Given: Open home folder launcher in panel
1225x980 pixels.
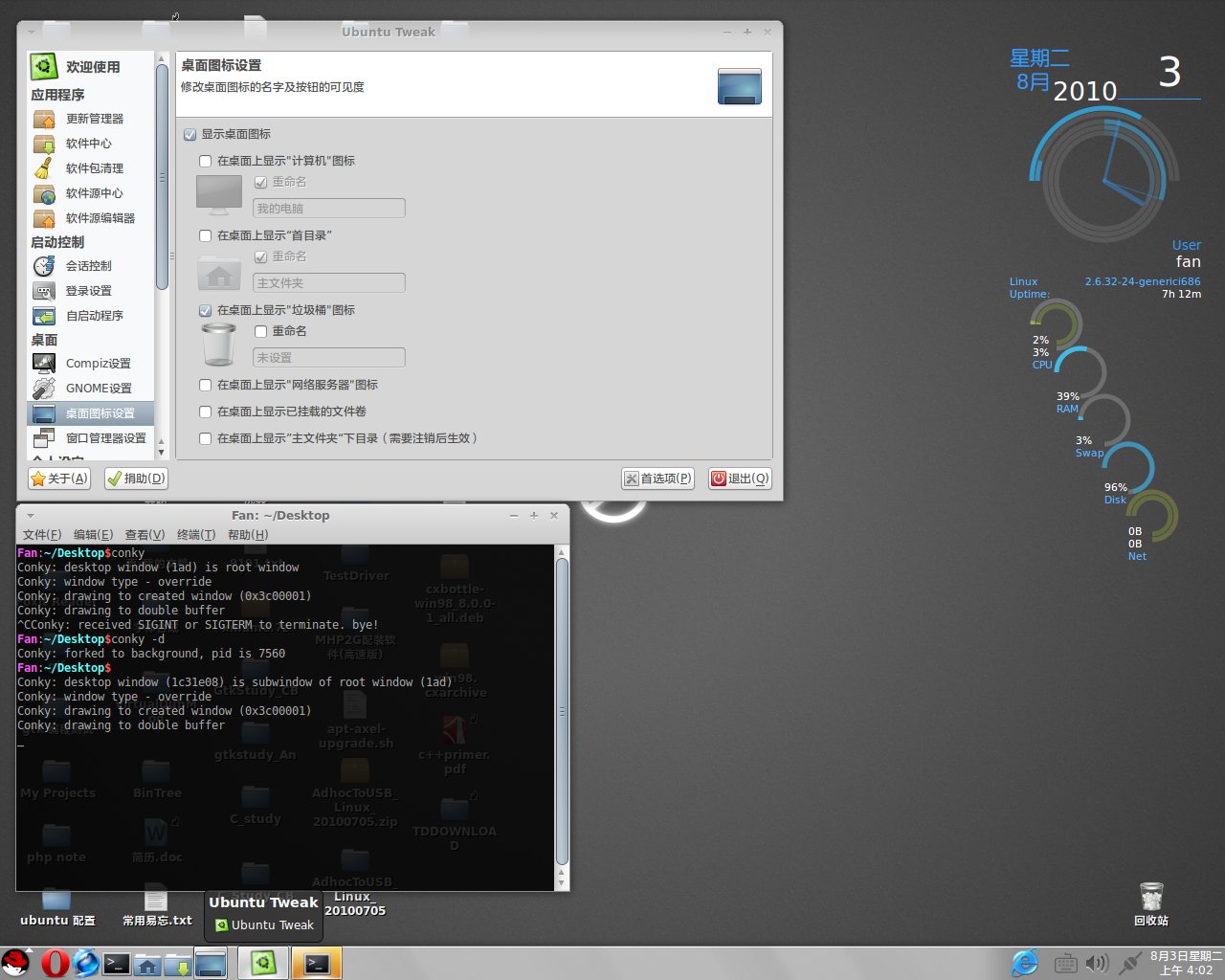Looking at the screenshot, I should click(x=147, y=963).
